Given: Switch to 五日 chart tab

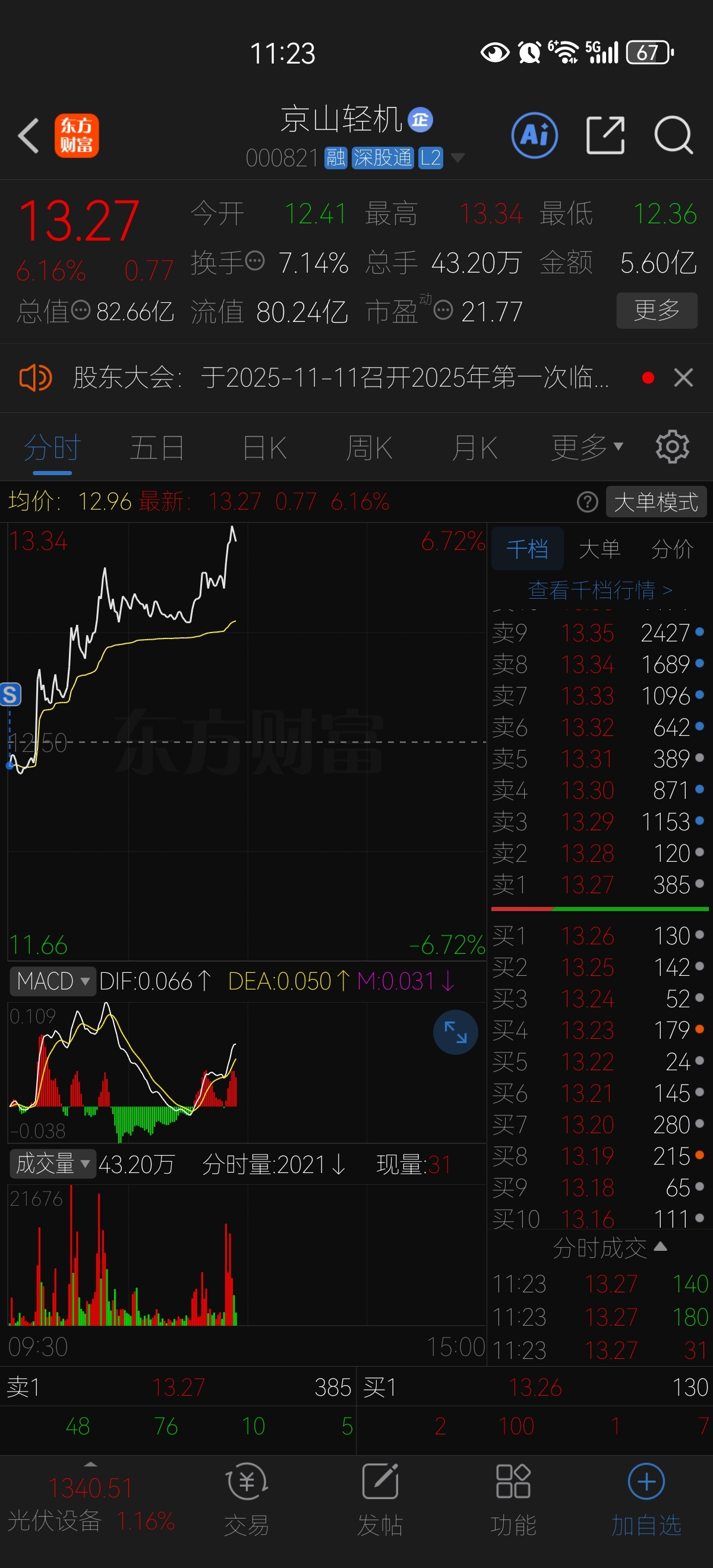Looking at the screenshot, I should [x=157, y=448].
